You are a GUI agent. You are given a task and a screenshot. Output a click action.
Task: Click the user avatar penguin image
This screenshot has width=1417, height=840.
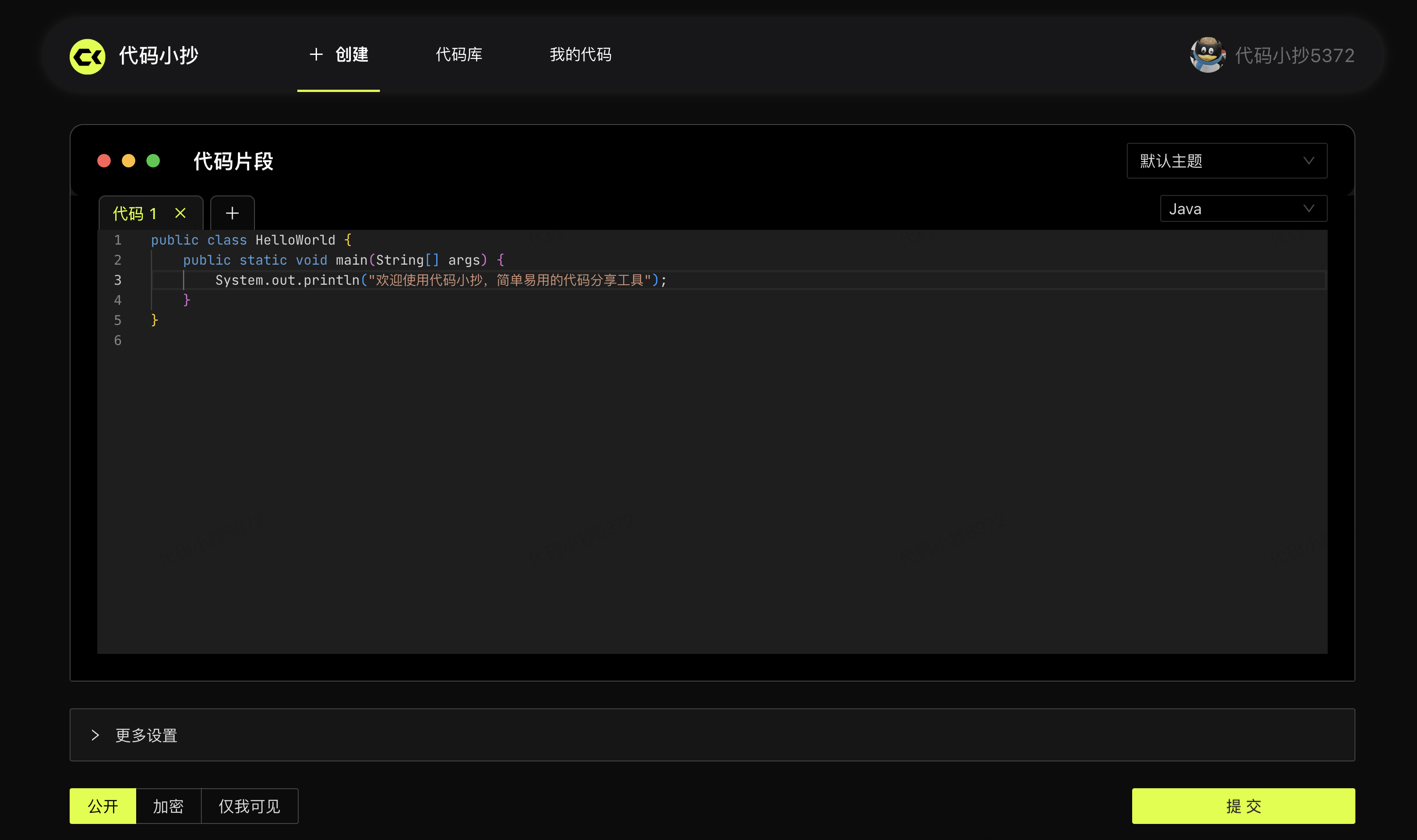1207,55
